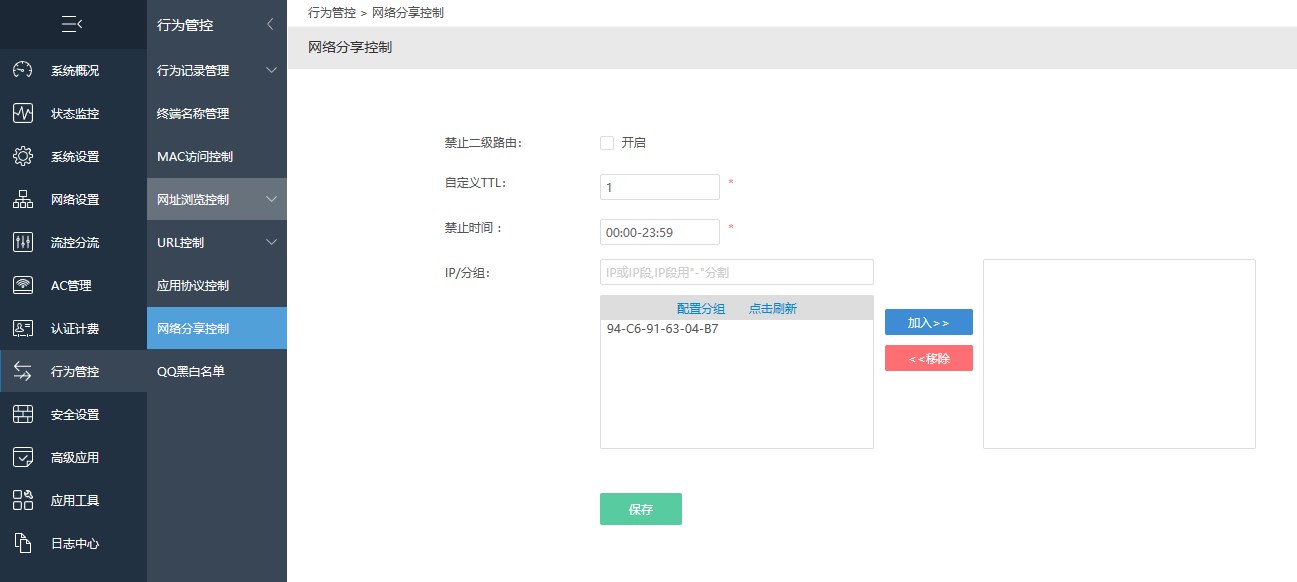Open 系统概况 dashboard gauge icon

pos(23,70)
